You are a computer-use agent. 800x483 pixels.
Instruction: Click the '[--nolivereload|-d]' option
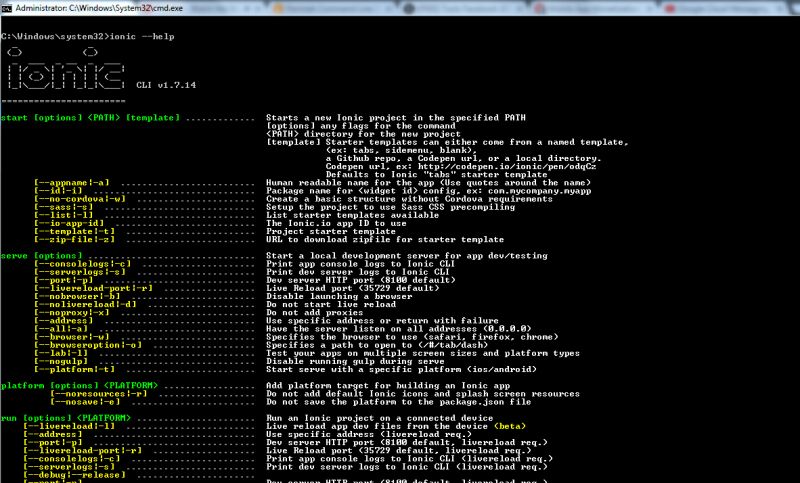coord(85,304)
